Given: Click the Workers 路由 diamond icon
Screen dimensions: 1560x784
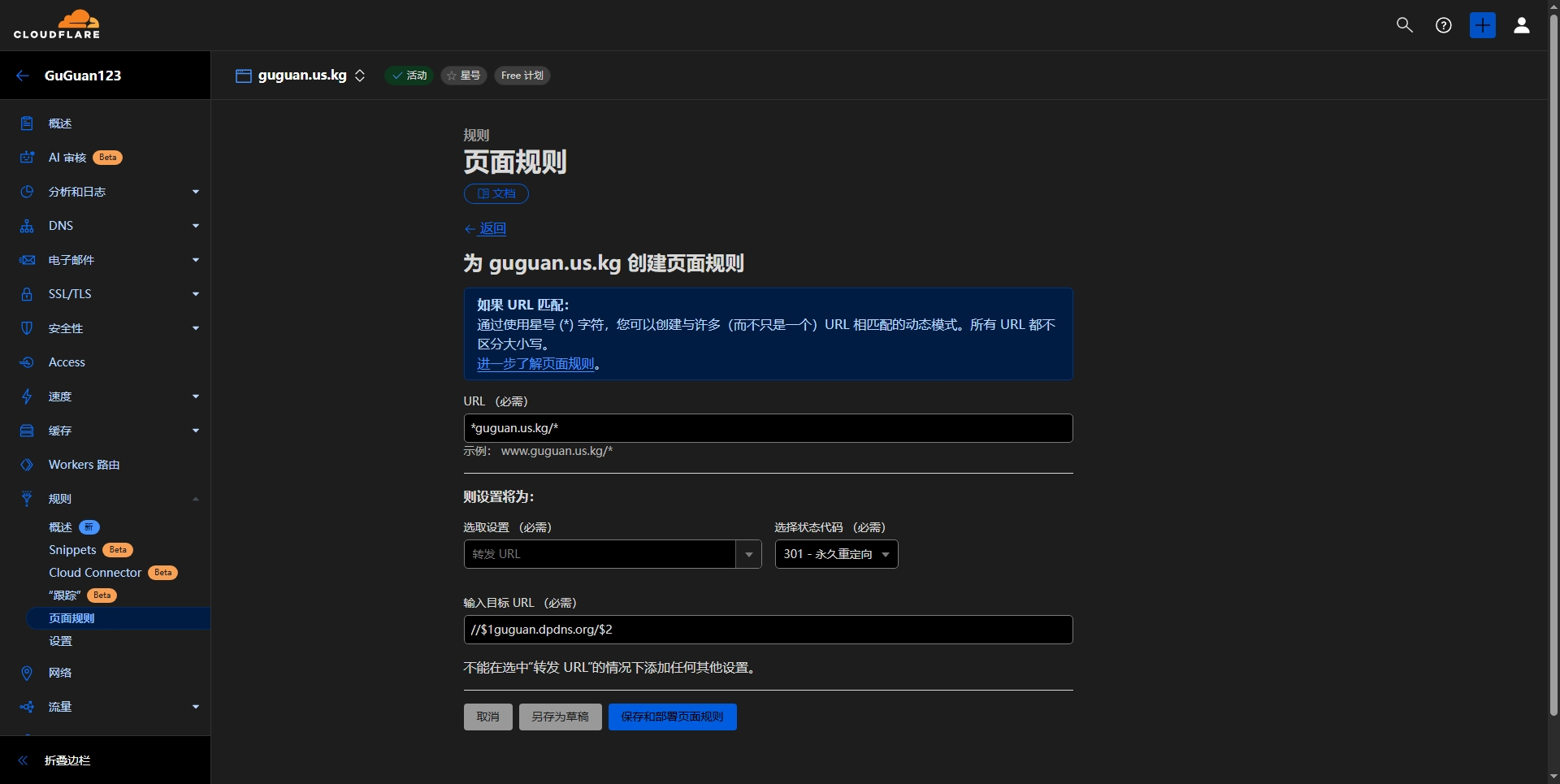Looking at the screenshot, I should [27, 465].
